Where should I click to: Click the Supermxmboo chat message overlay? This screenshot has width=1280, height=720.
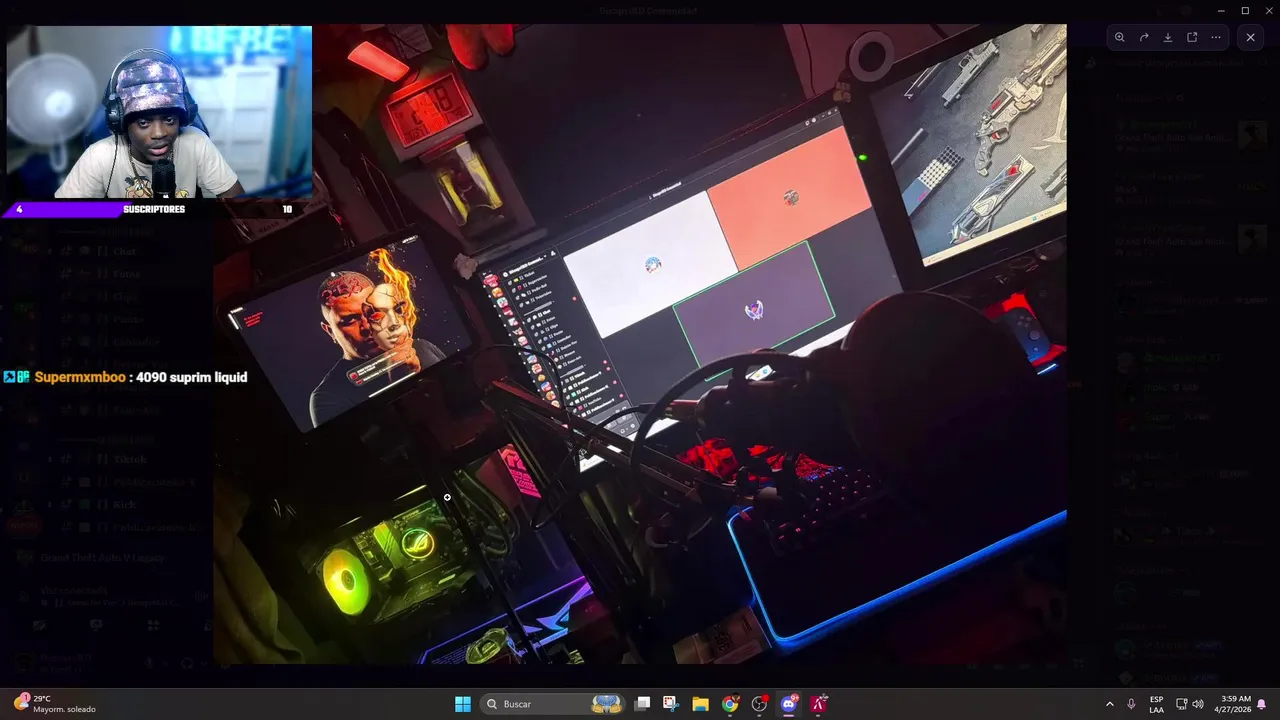[x=125, y=377]
